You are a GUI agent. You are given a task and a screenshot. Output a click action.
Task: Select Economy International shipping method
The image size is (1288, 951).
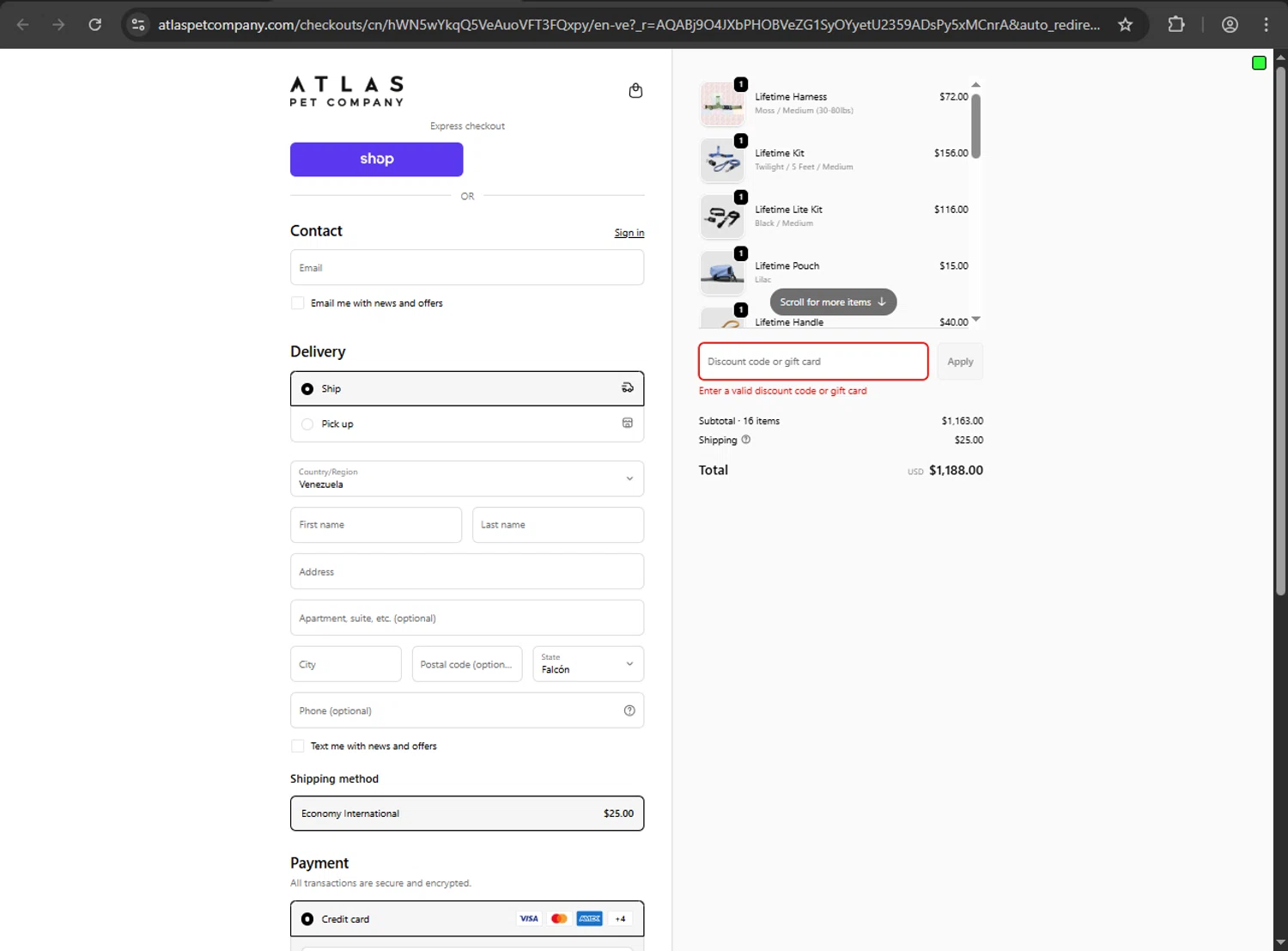tap(467, 814)
